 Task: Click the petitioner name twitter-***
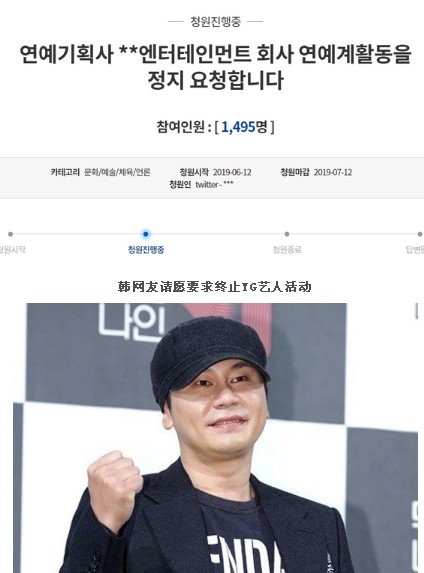214,185
